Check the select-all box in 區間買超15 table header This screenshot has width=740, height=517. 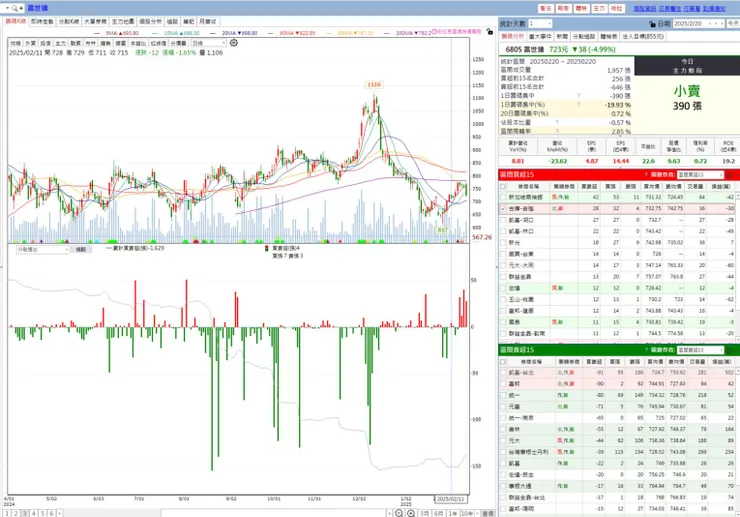(x=503, y=186)
